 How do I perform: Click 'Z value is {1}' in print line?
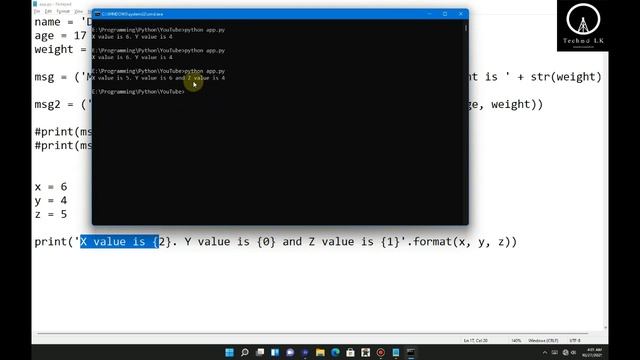[x=354, y=242]
